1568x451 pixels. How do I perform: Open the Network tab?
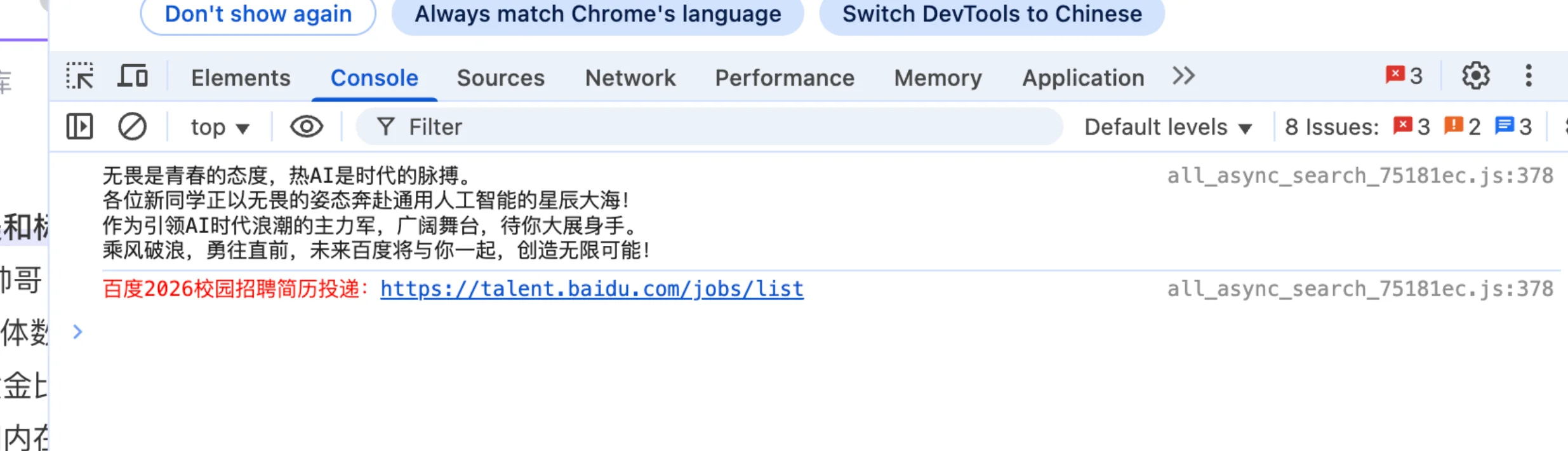pos(630,77)
